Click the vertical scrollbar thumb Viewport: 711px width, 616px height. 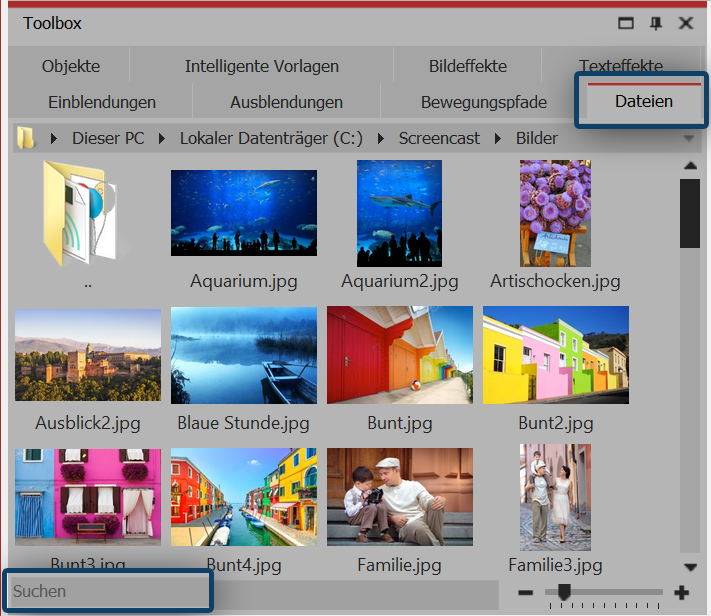pos(690,213)
